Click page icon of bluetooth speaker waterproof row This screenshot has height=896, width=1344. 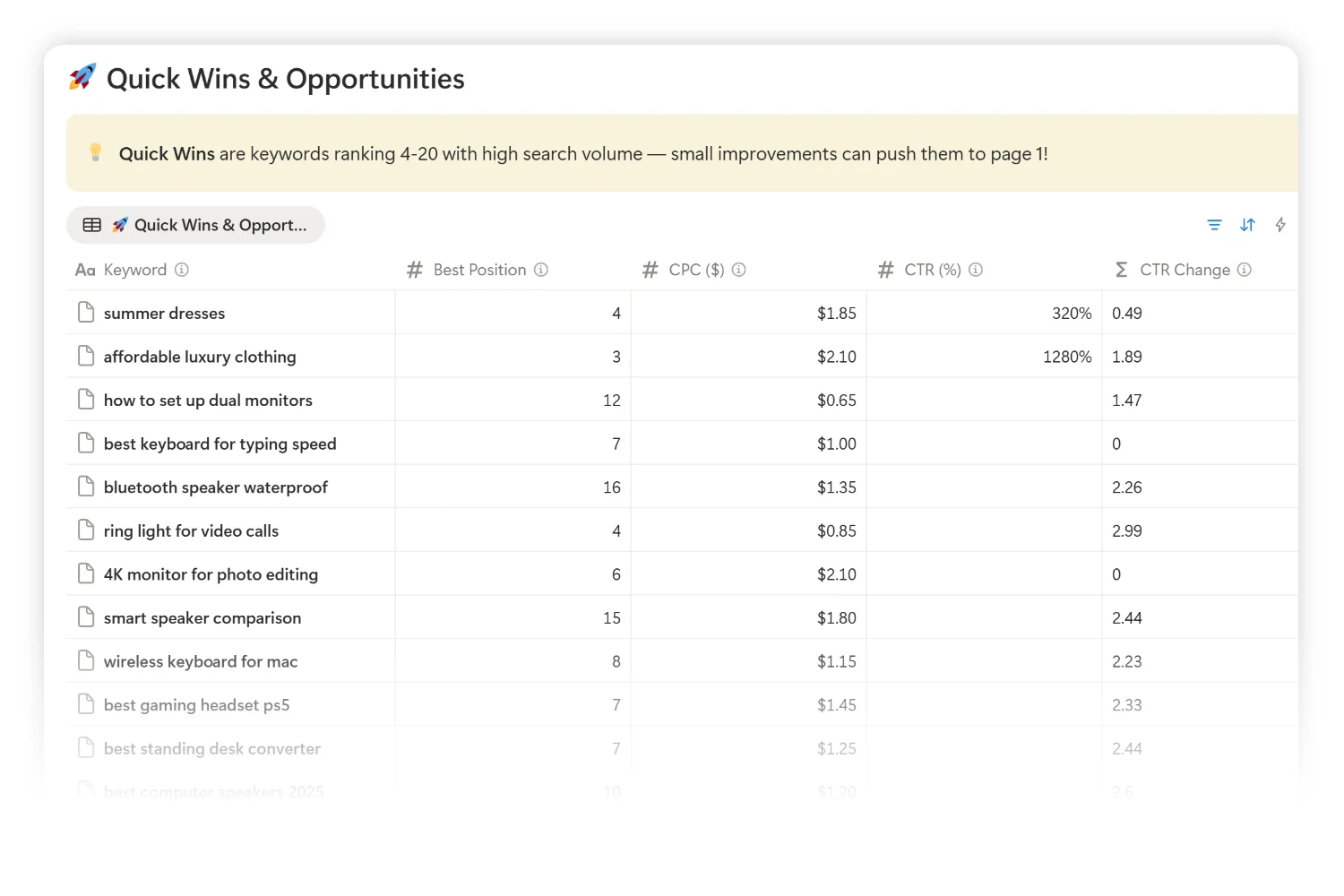click(x=86, y=487)
